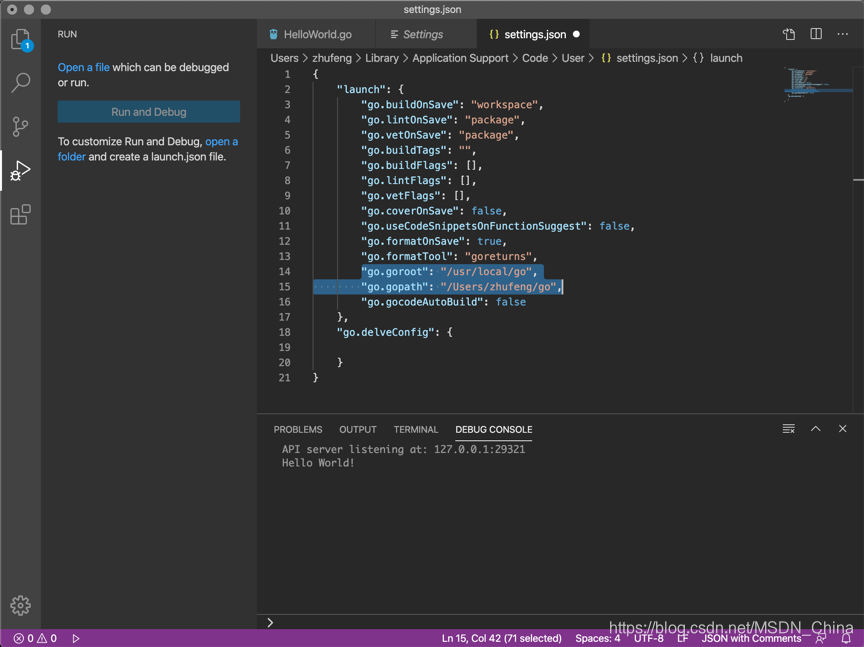
Task: Click the 'Open a file' link
Action: (84, 67)
